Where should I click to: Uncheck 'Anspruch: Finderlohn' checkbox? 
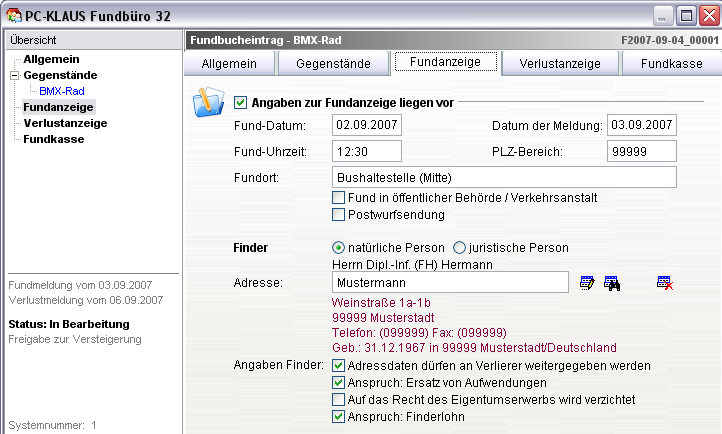tap(339, 416)
